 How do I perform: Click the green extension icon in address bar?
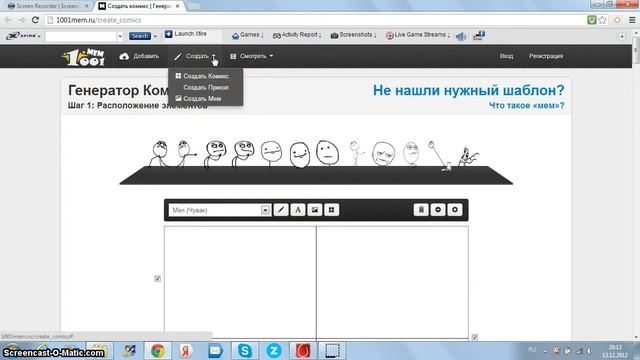[x=591, y=20]
